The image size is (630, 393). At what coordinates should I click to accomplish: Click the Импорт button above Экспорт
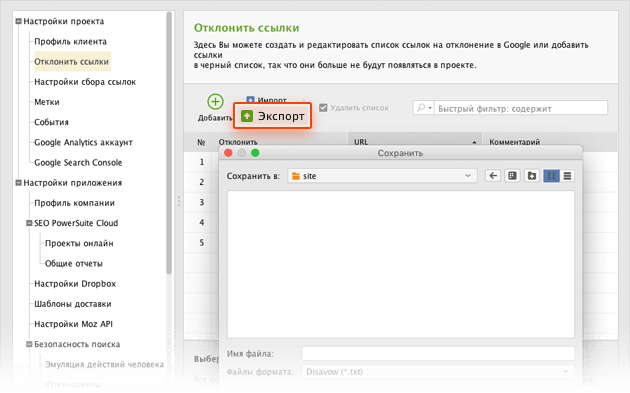(267, 100)
